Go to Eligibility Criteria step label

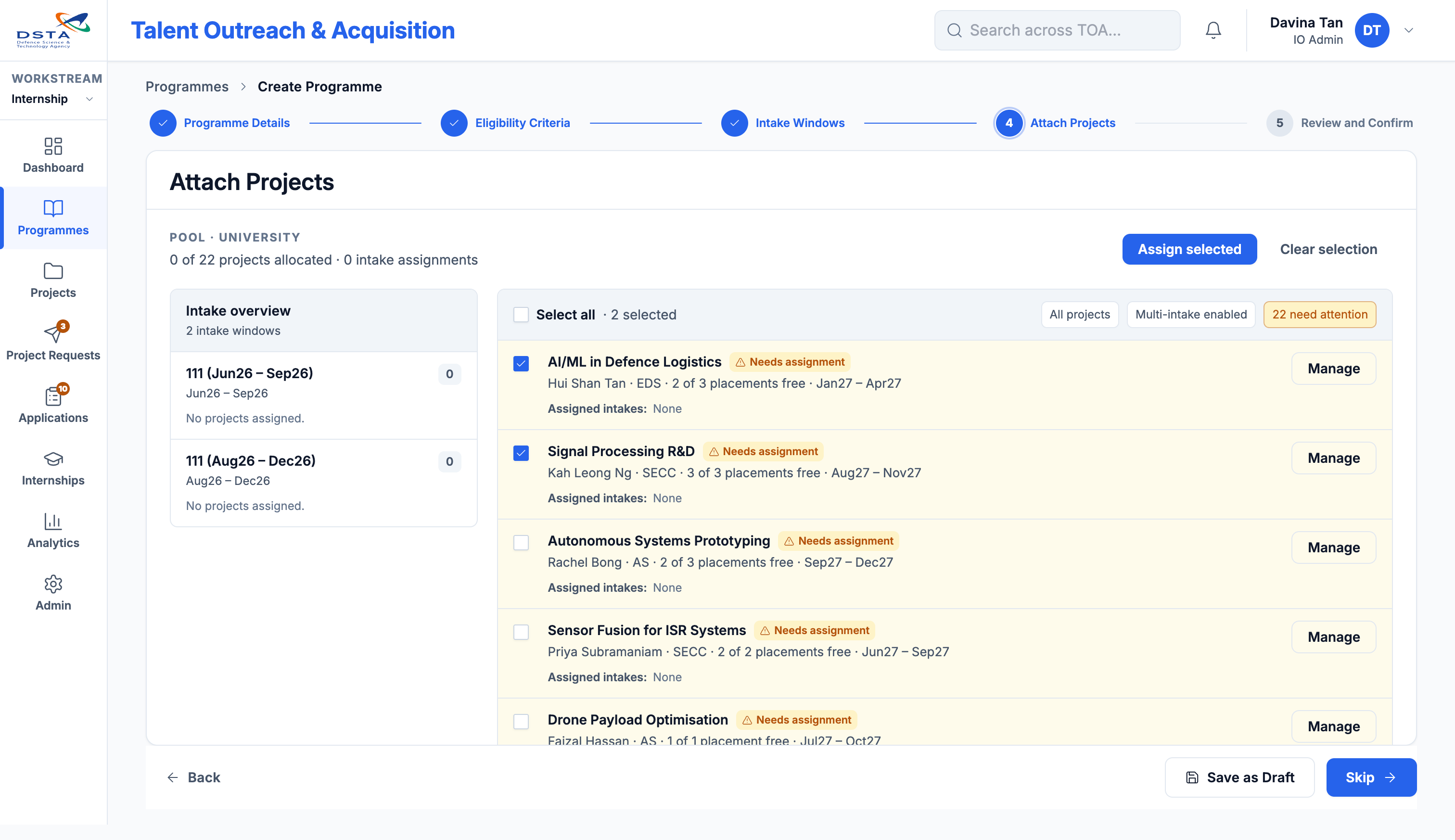pyautogui.click(x=522, y=123)
